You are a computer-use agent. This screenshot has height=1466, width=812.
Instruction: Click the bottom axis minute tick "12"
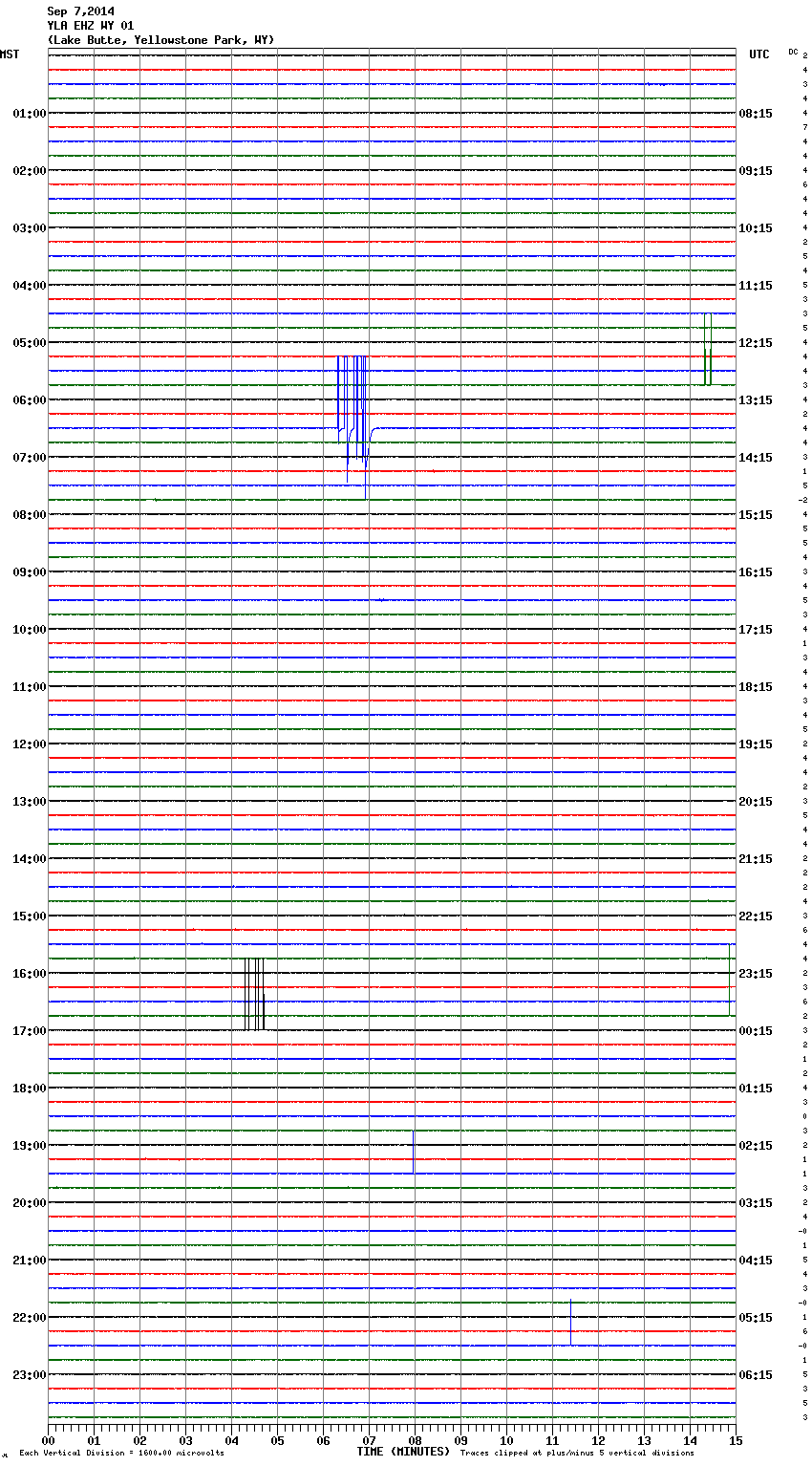pyautogui.click(x=598, y=1440)
